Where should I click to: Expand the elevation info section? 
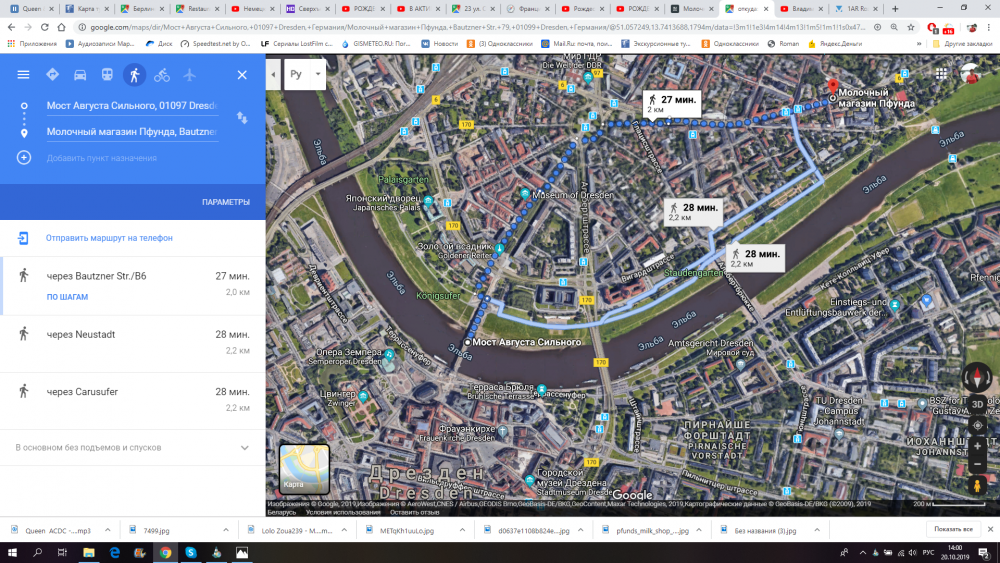(244, 448)
